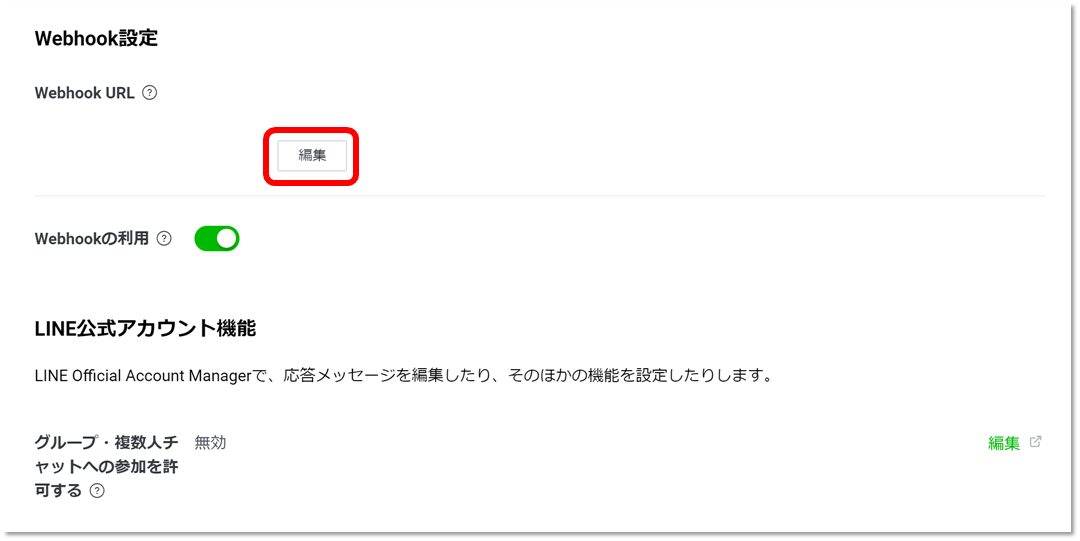Viewport: 1080px width, 541px height.
Task: Click the white knob of the green toggle
Action: point(227,238)
